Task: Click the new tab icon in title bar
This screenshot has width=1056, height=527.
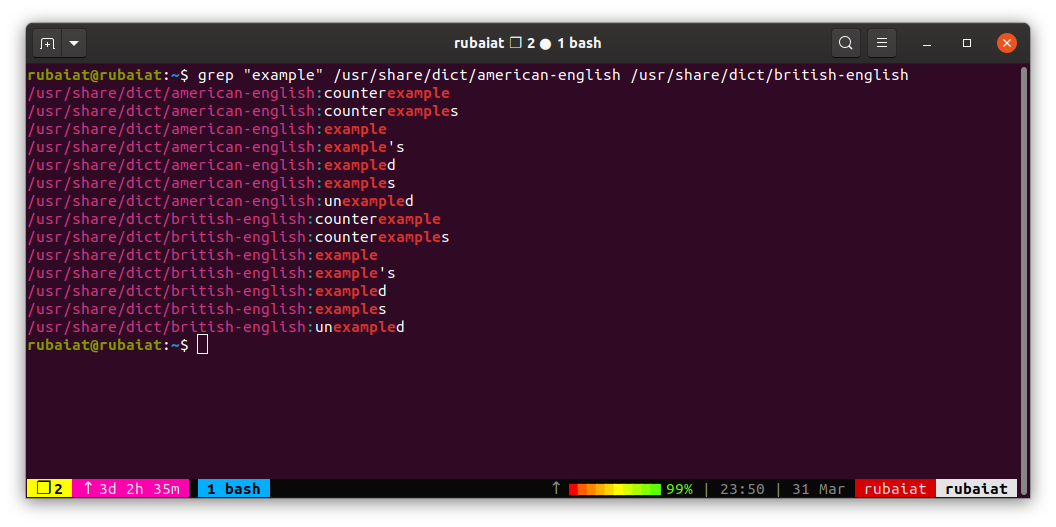Action: (x=47, y=43)
